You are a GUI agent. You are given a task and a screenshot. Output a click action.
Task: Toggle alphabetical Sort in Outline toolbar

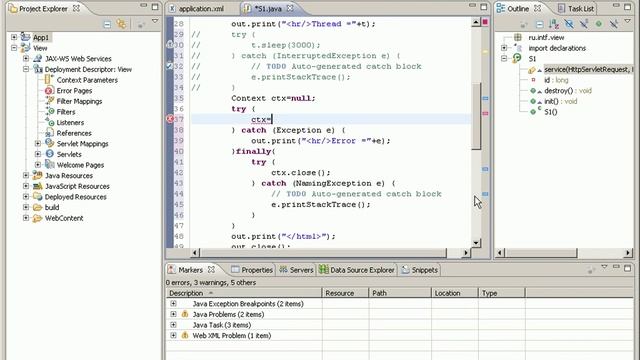coord(554,24)
